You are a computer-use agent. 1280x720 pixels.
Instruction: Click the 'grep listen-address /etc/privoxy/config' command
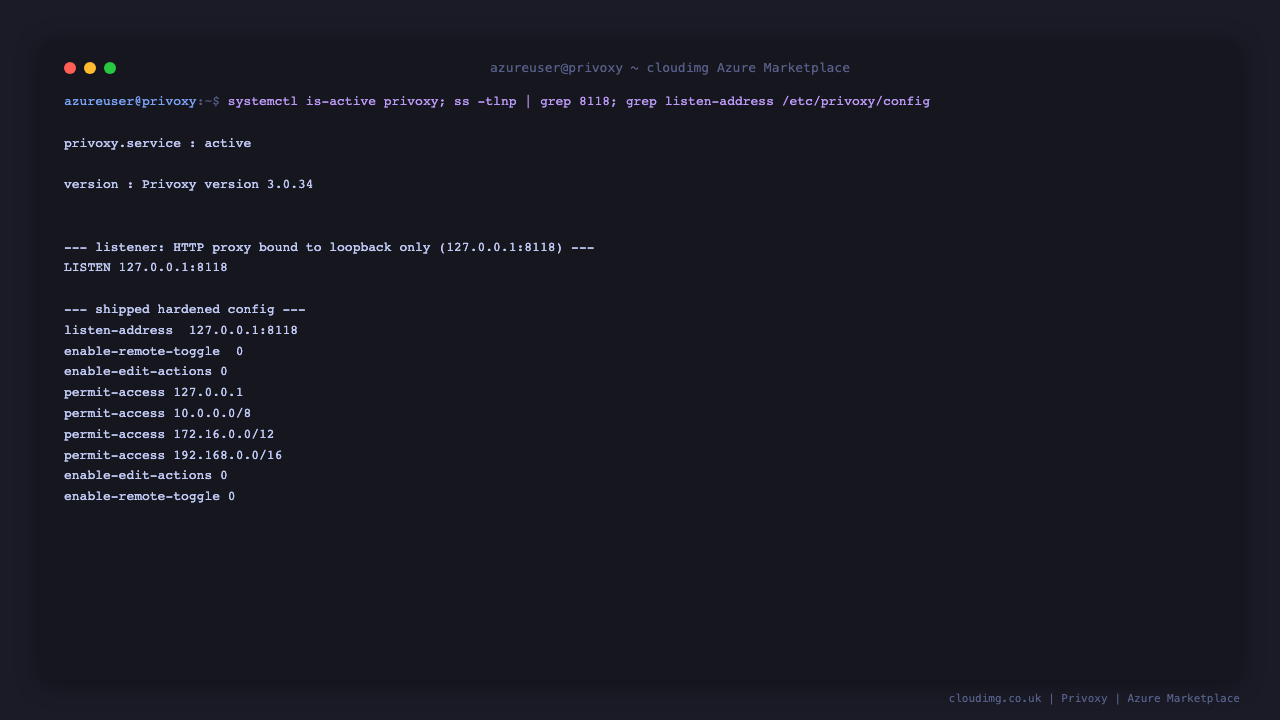pyautogui.click(x=778, y=101)
